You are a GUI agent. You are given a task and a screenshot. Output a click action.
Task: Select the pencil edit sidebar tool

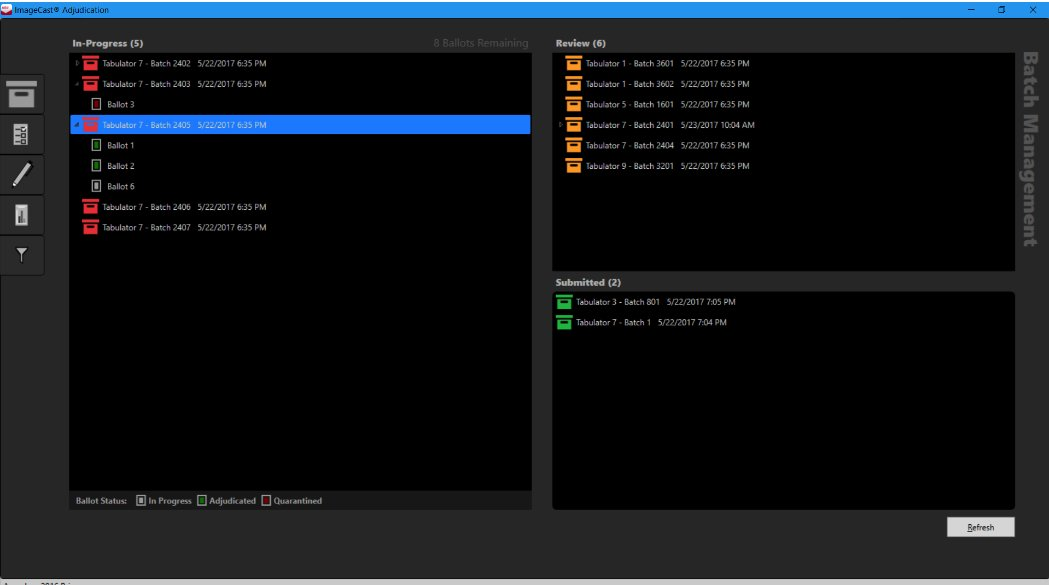[x=21, y=175]
